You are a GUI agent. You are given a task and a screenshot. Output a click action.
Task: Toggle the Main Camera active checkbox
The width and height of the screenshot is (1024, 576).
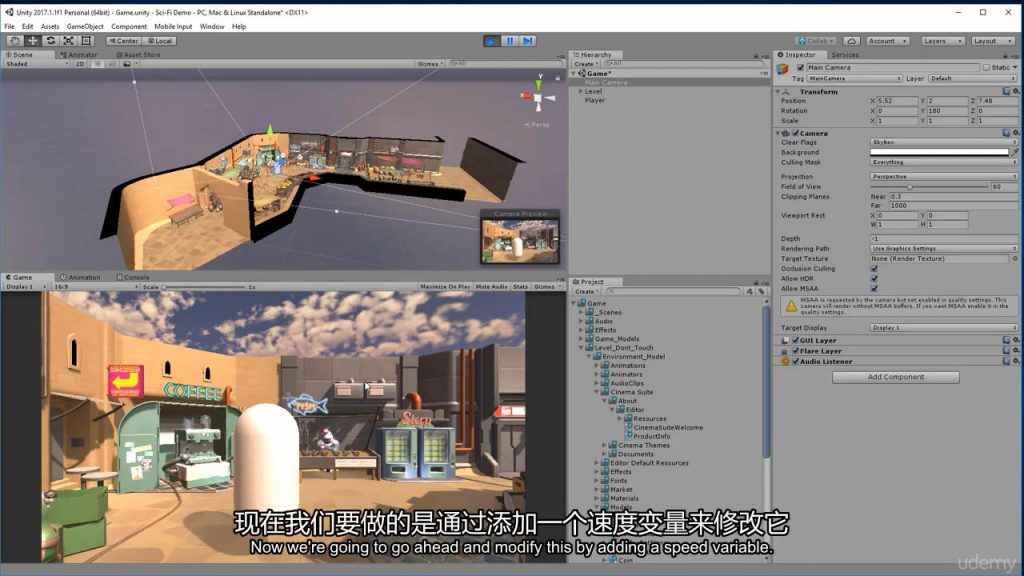click(x=801, y=67)
